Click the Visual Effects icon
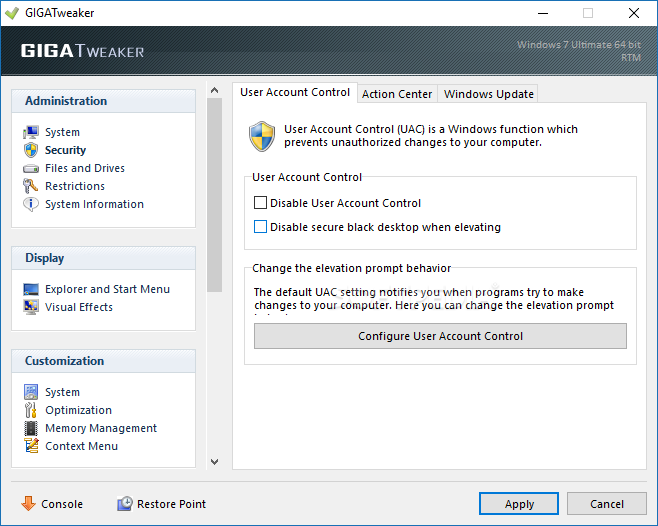Image resolution: width=658 pixels, height=526 pixels. tap(31, 307)
